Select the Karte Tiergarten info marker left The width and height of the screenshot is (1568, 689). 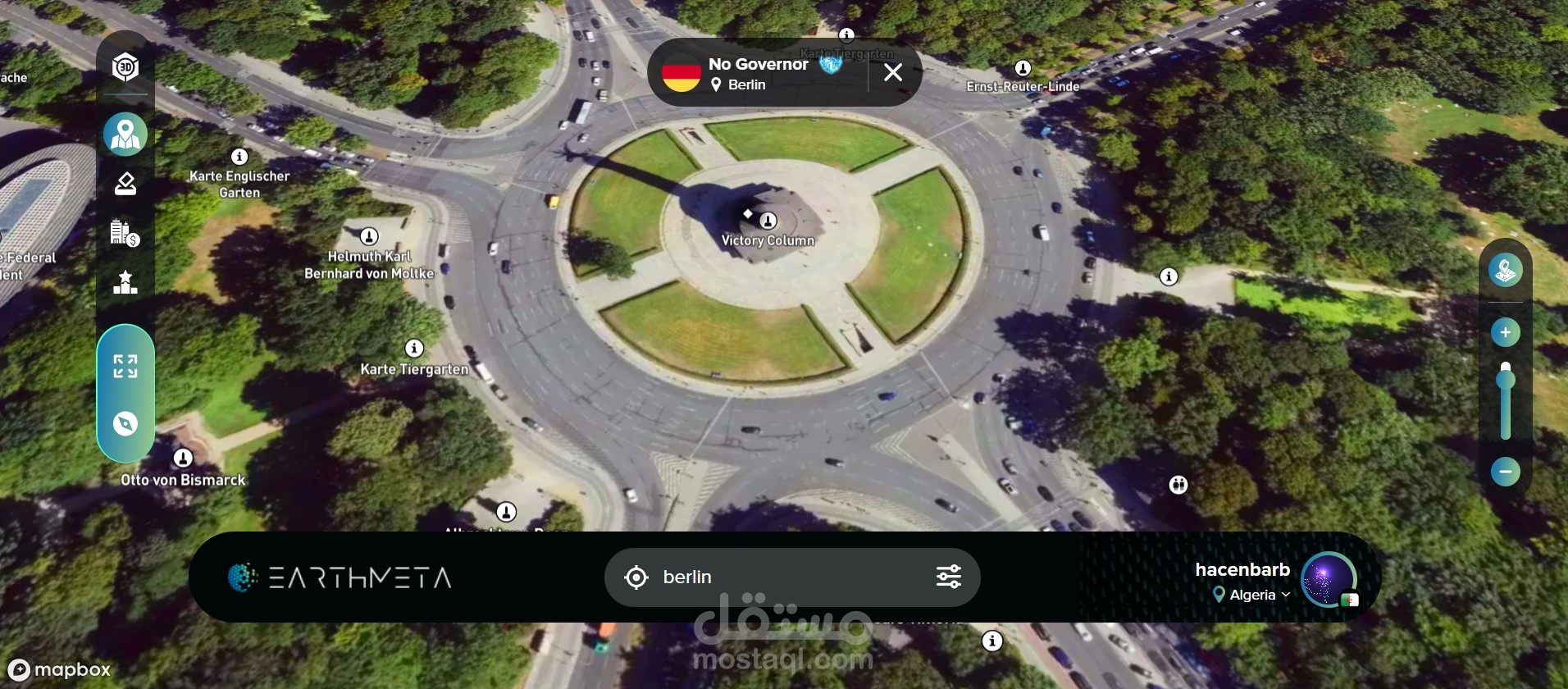415,348
